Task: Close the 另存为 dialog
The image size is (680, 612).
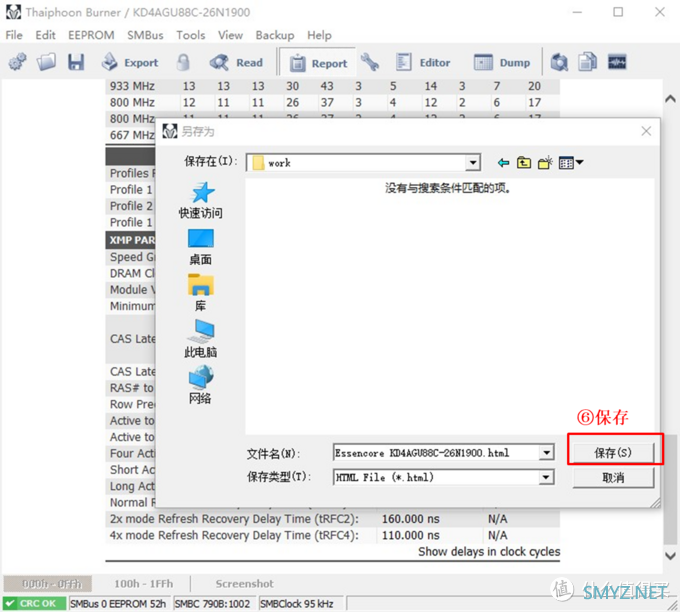Action: click(x=646, y=131)
